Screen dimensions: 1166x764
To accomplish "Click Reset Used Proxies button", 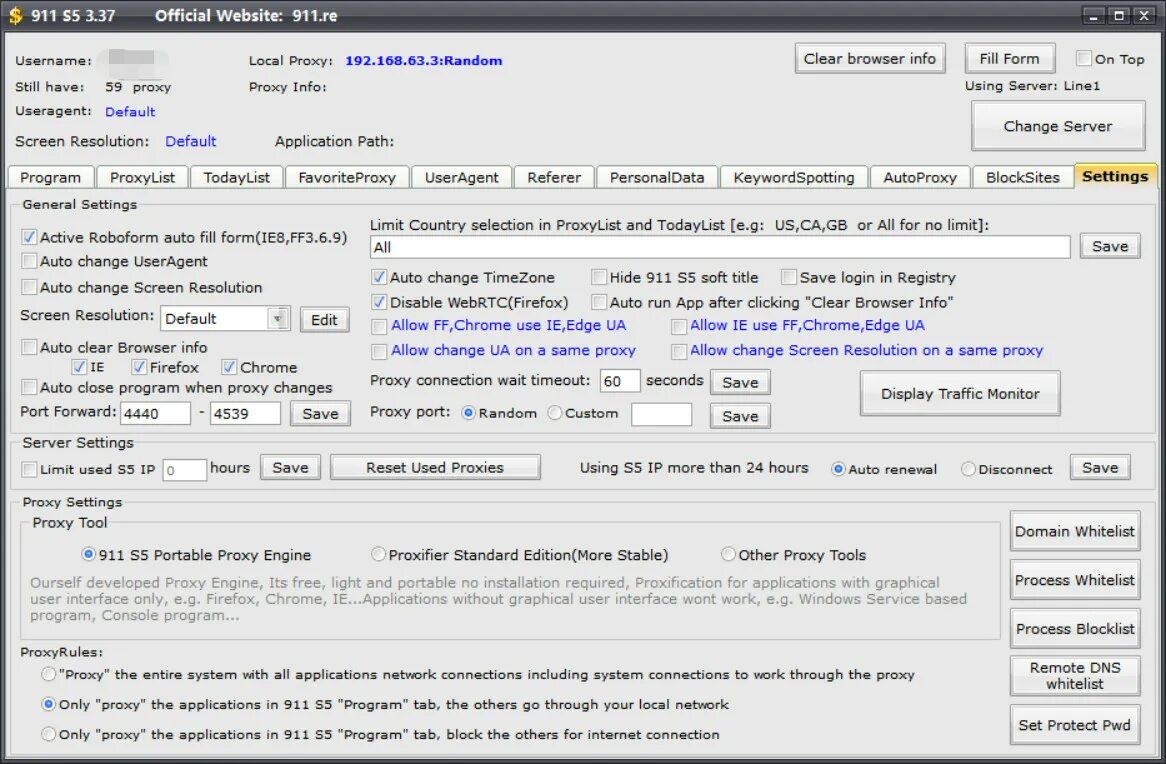I will click(435, 467).
